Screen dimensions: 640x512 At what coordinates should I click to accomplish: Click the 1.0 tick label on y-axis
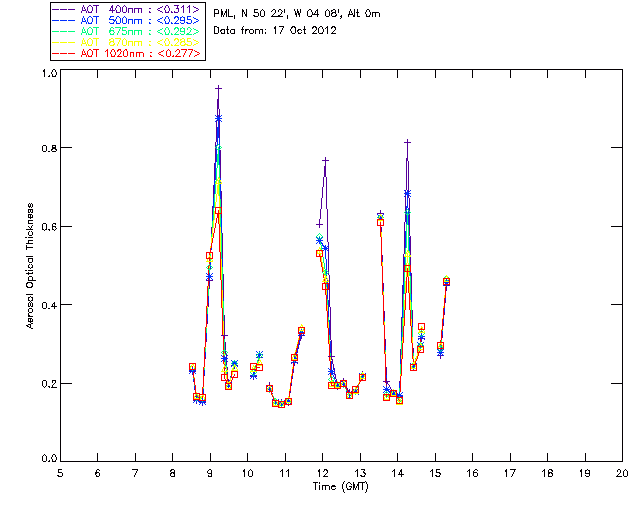point(48,74)
